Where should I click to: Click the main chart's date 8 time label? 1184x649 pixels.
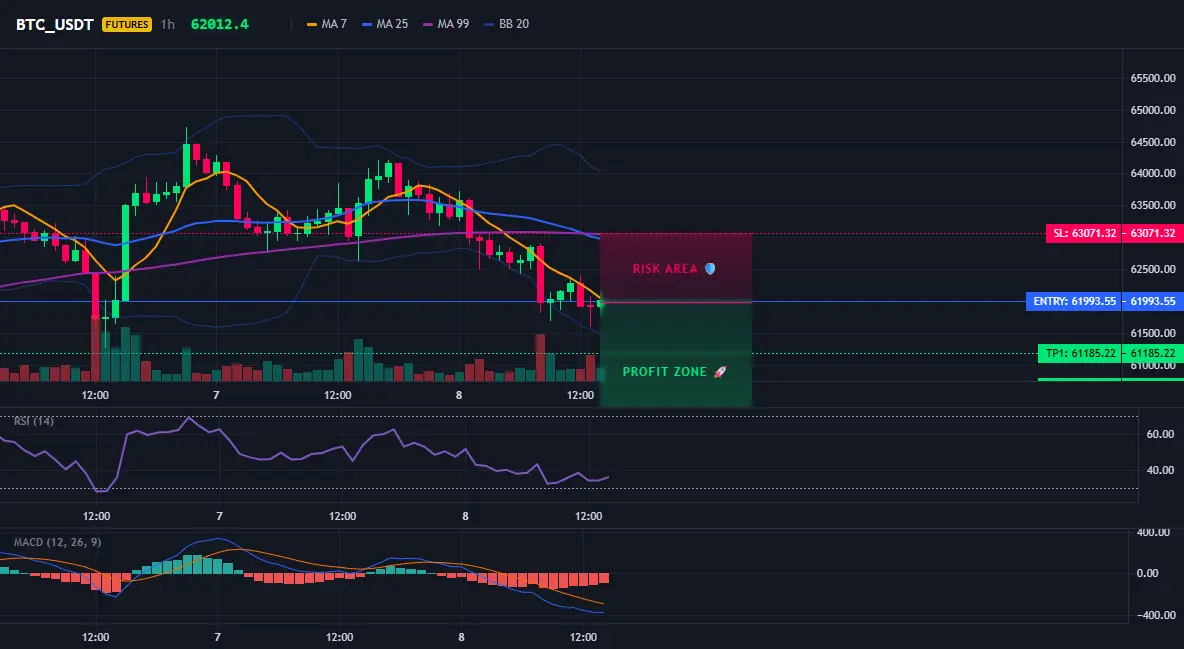(x=459, y=395)
